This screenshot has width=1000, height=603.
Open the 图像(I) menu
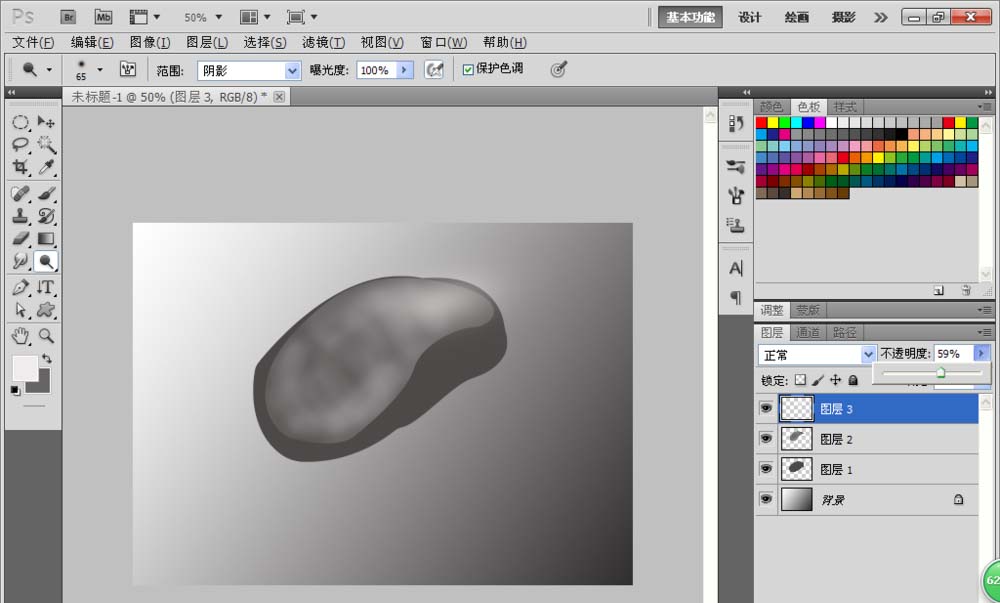pyautogui.click(x=150, y=42)
